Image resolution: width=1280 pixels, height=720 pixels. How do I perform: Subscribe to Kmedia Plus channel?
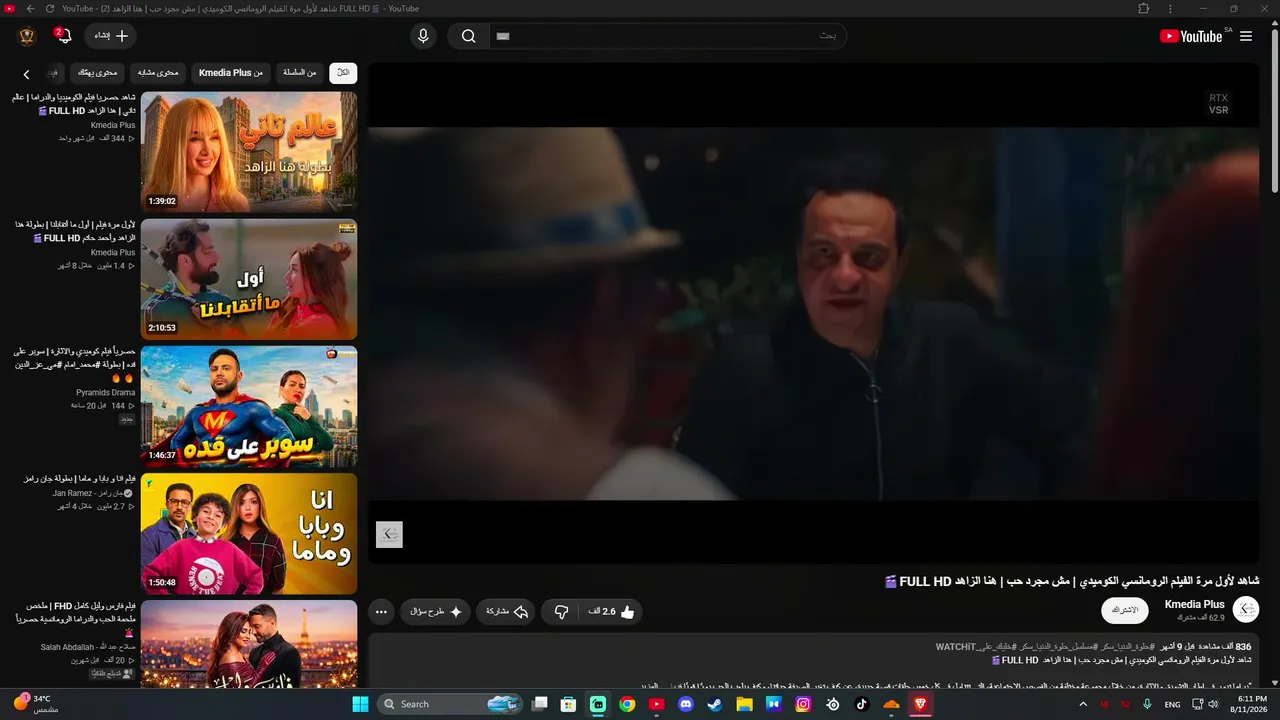(1125, 609)
